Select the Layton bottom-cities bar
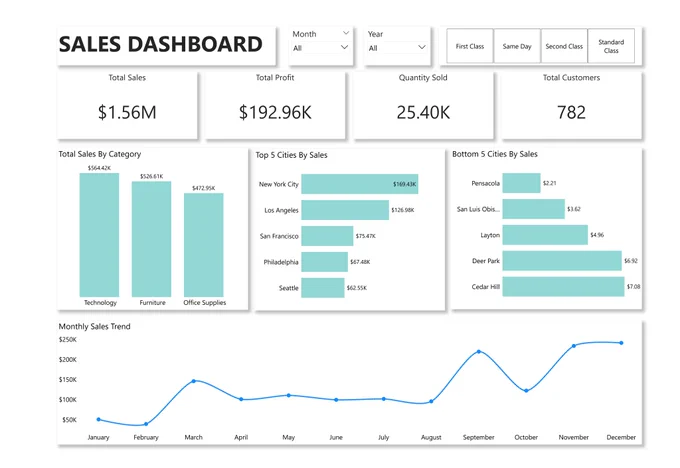 [x=546, y=235]
